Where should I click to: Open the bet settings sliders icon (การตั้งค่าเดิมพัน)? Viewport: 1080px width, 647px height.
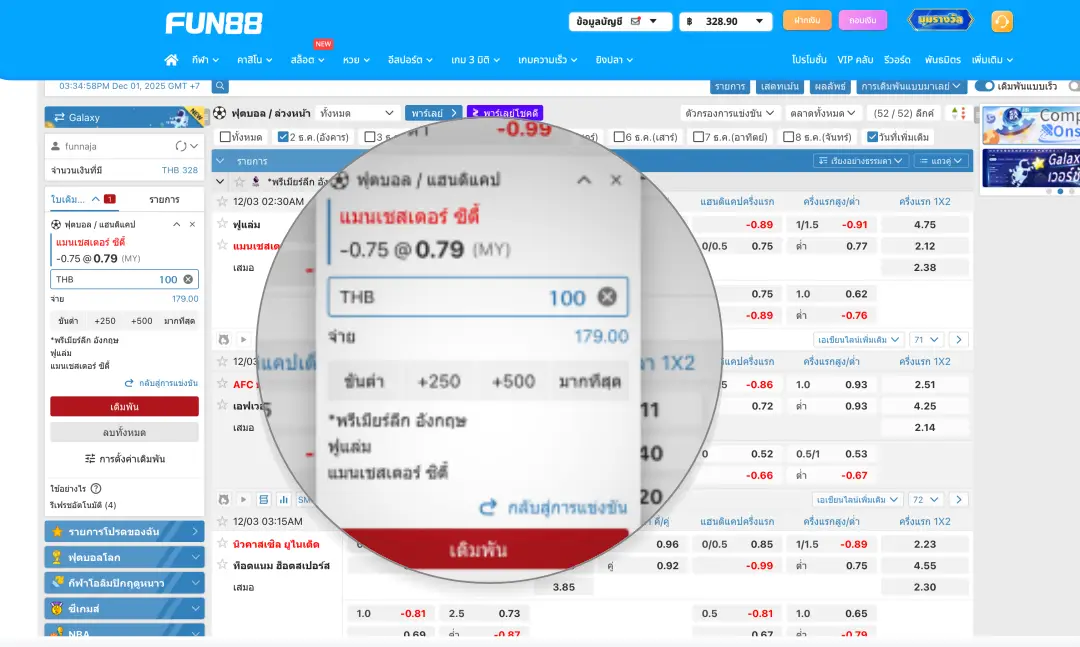pos(90,459)
